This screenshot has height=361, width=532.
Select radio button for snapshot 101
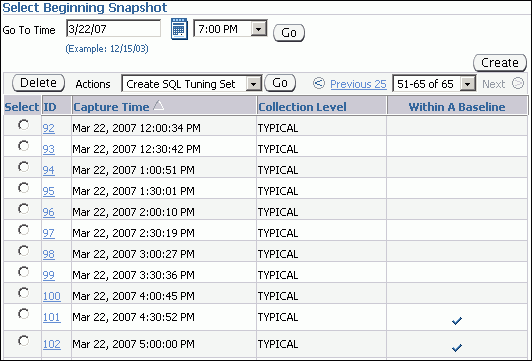(23, 314)
